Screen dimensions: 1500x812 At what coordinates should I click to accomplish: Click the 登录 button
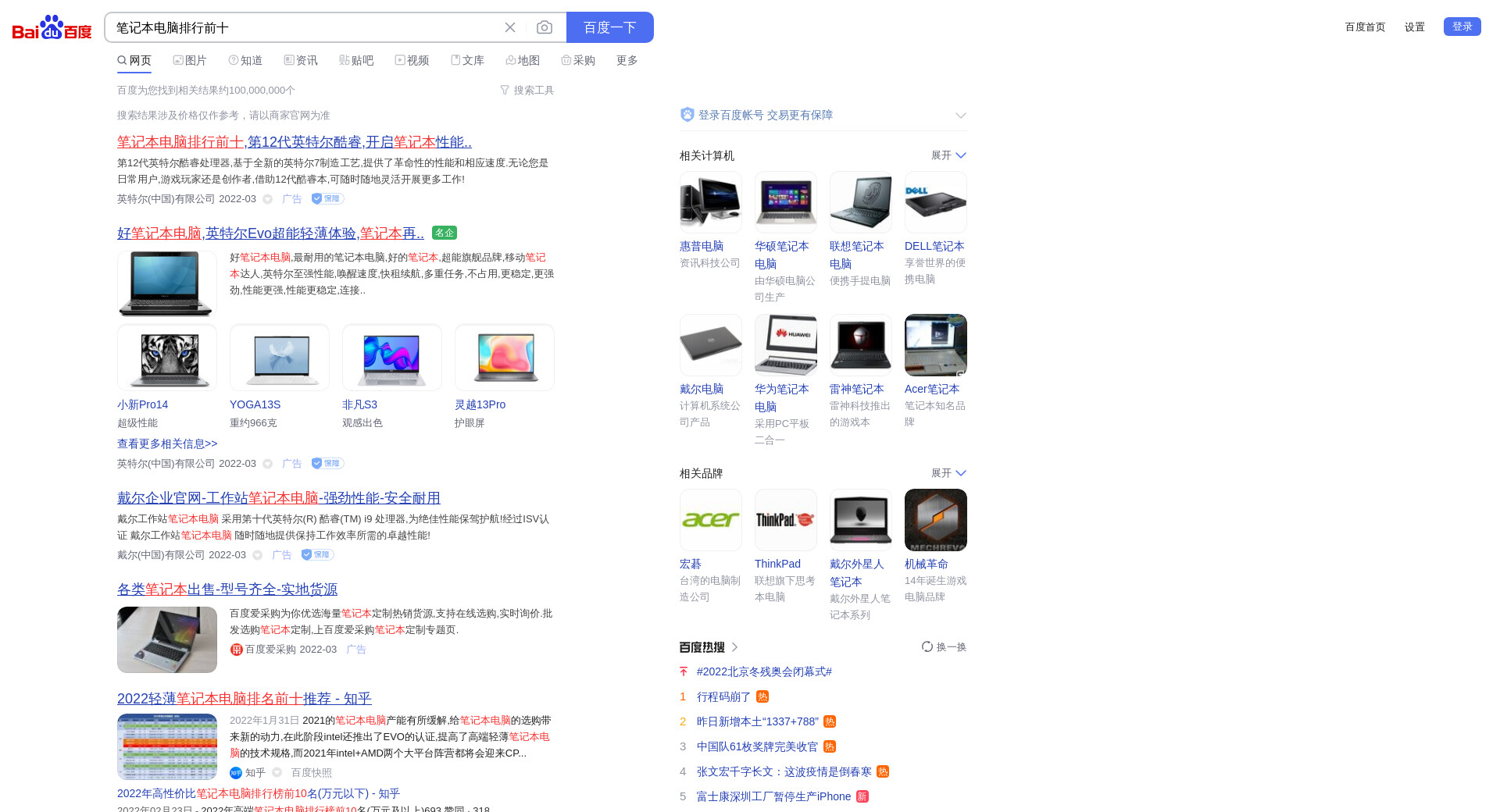1462,27
